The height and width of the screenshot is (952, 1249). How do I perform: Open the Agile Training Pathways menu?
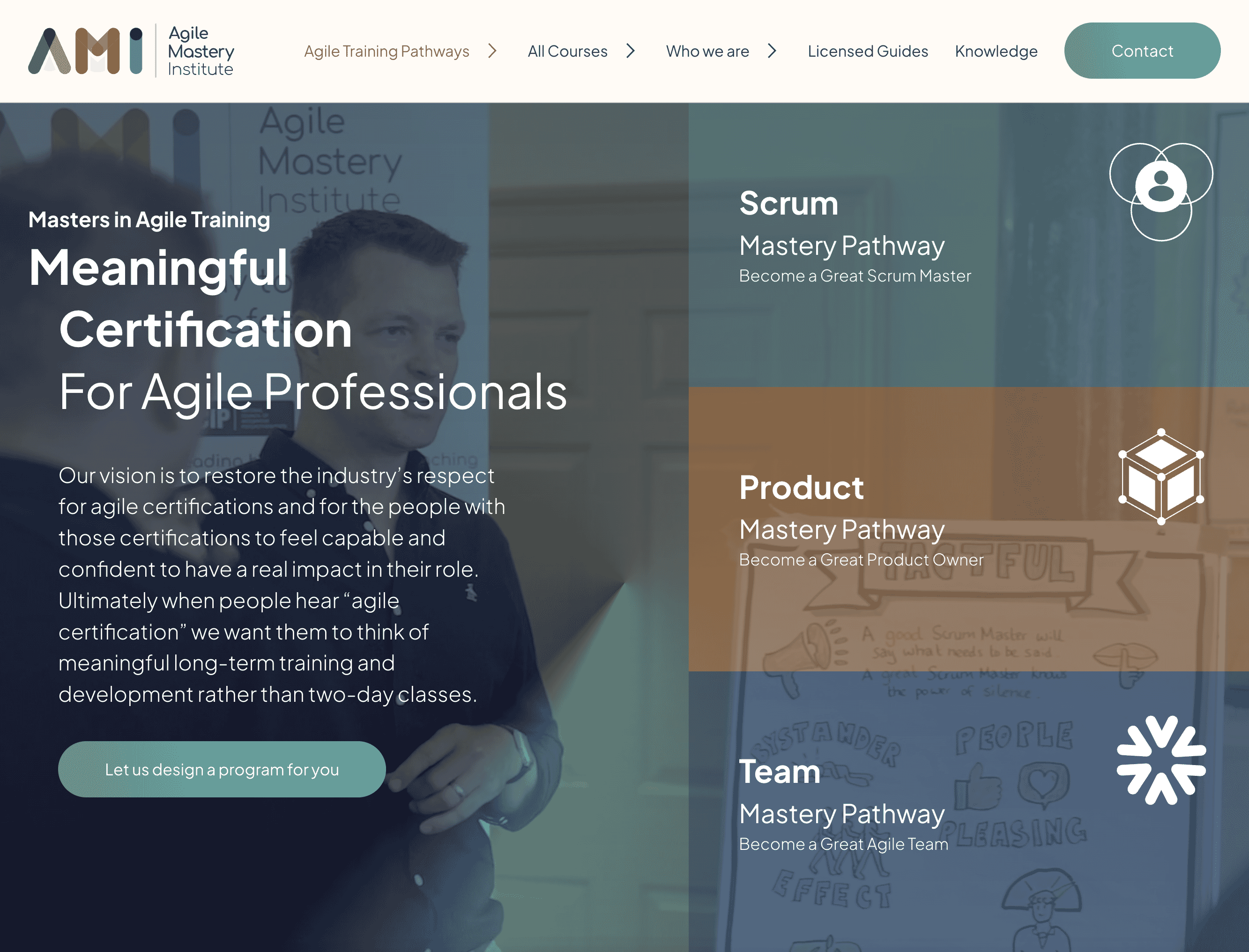[387, 51]
